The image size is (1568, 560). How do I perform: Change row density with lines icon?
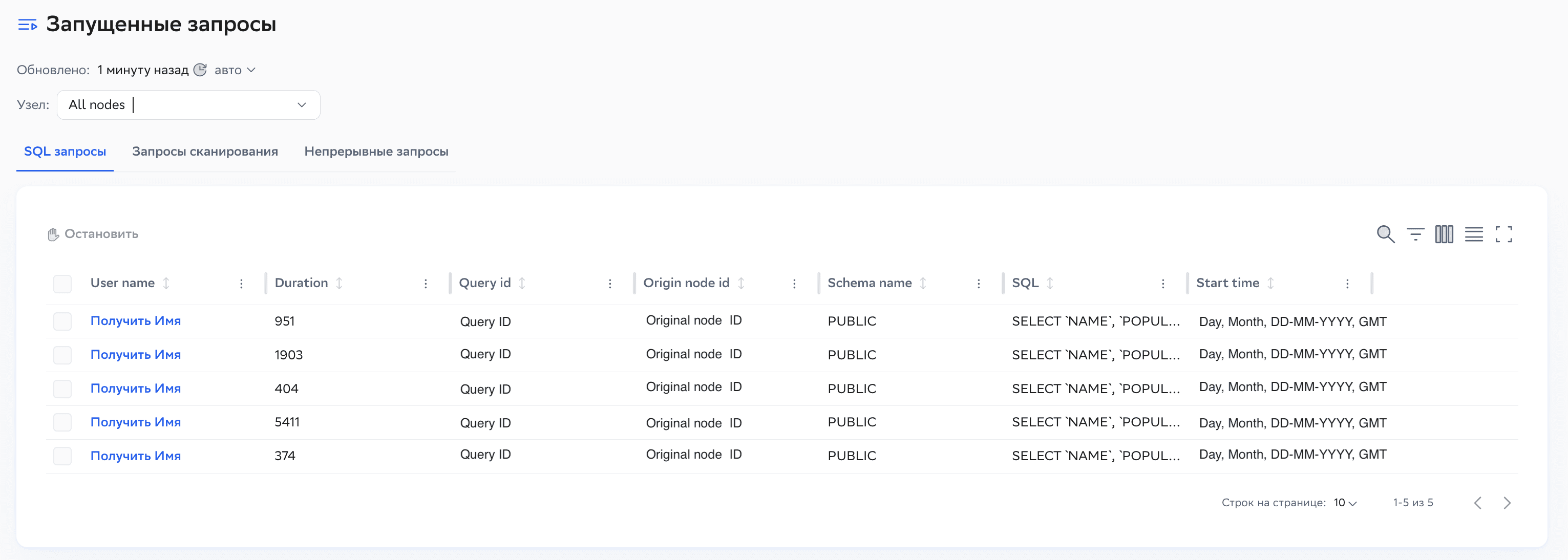coord(1474,234)
